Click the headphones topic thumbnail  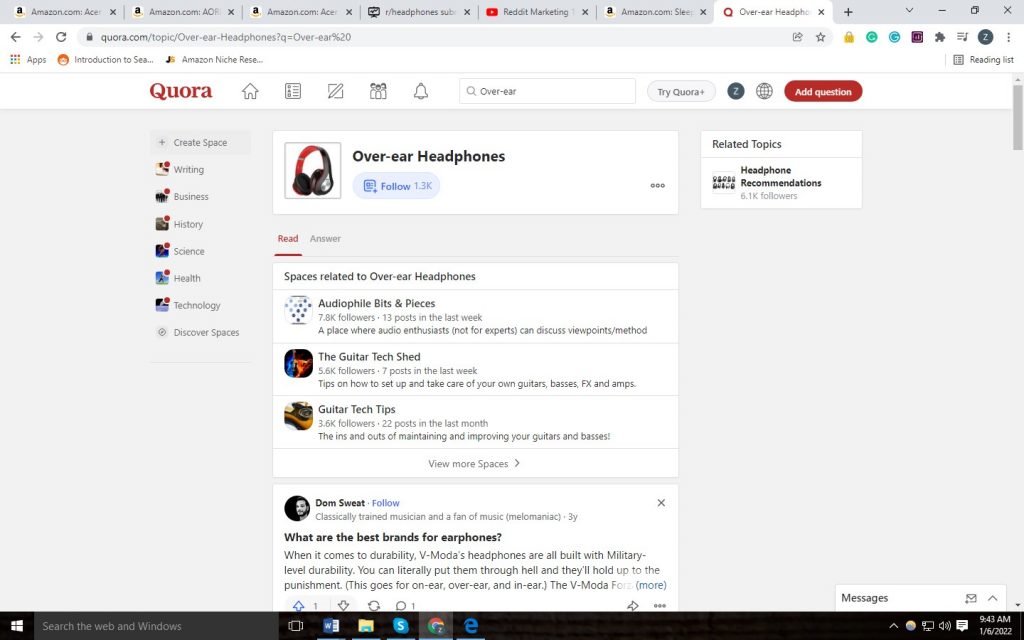click(x=313, y=170)
